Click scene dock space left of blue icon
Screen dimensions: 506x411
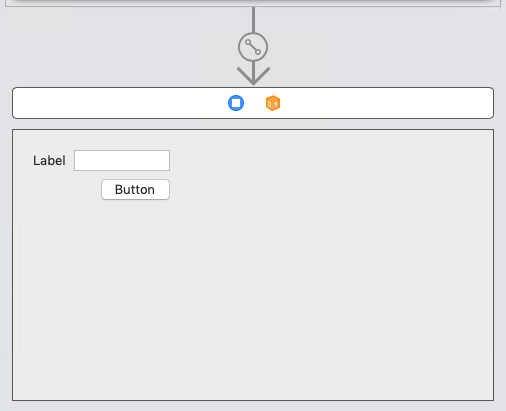click(x=120, y=103)
